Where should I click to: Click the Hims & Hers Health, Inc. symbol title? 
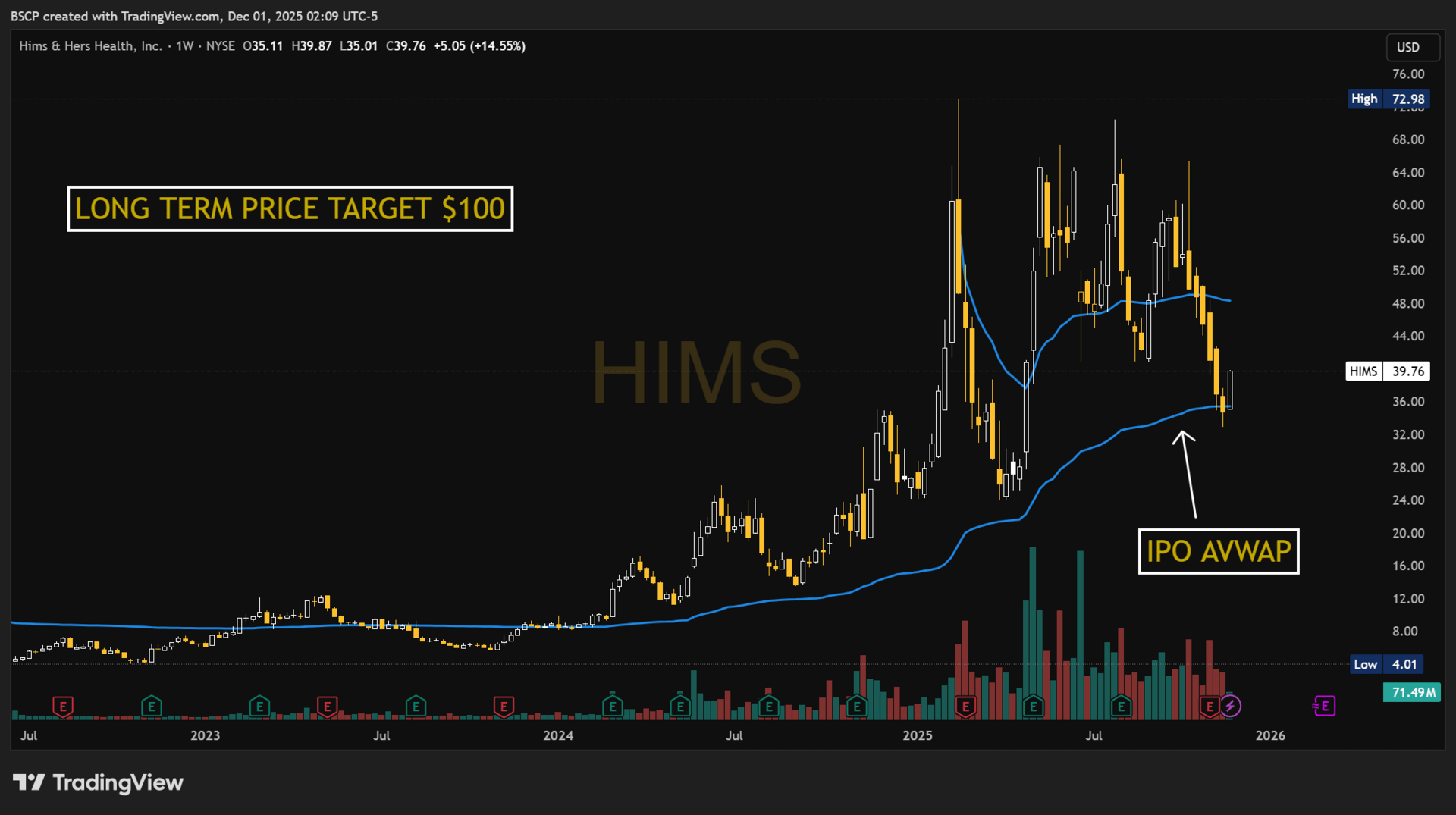91,46
